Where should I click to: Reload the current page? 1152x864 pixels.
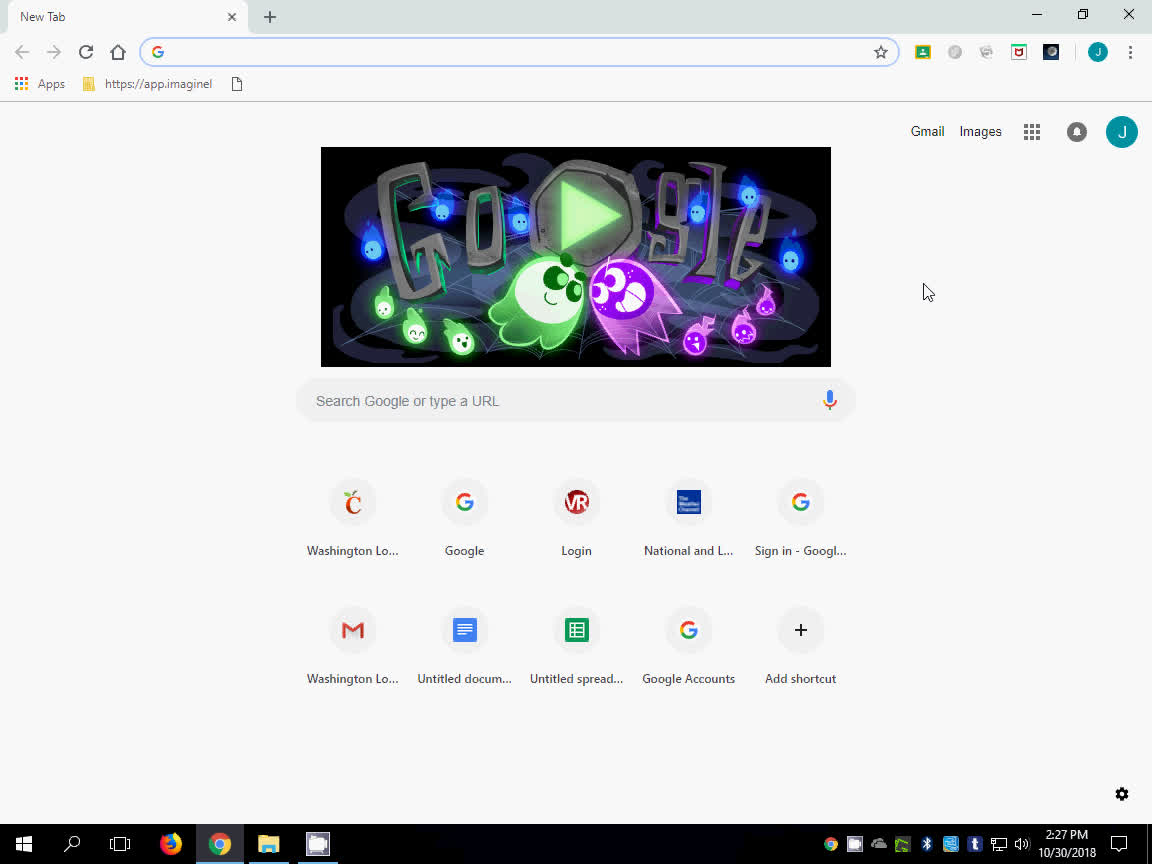pyautogui.click(x=86, y=52)
